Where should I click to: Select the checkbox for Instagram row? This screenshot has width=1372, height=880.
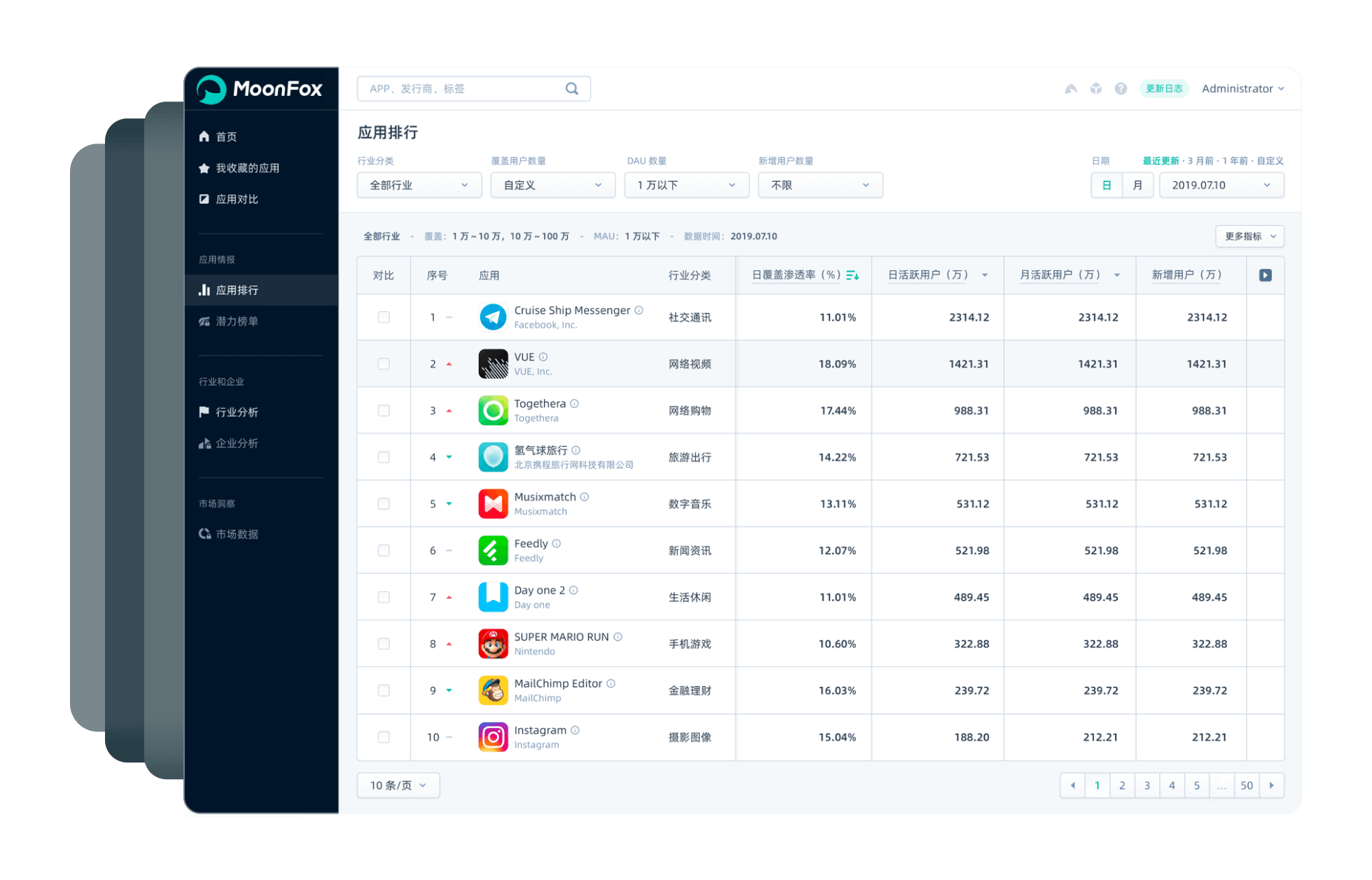[384, 737]
